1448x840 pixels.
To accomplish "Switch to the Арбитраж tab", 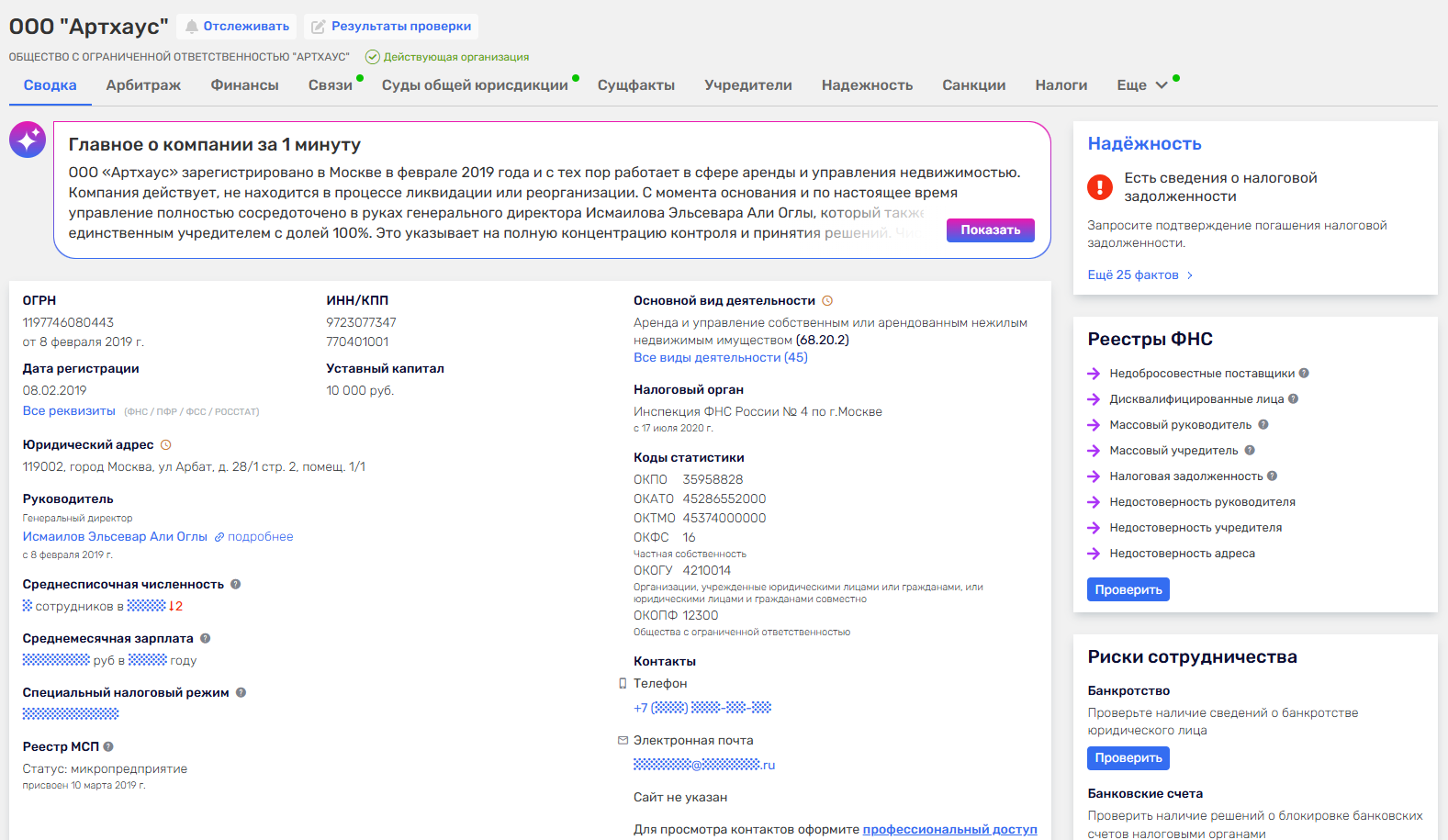I will tap(143, 84).
